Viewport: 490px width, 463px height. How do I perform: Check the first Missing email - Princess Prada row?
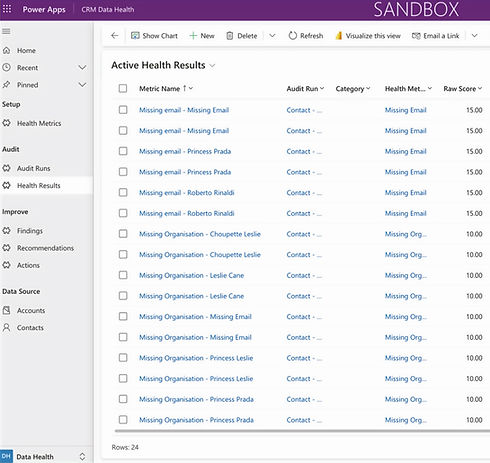click(x=123, y=151)
